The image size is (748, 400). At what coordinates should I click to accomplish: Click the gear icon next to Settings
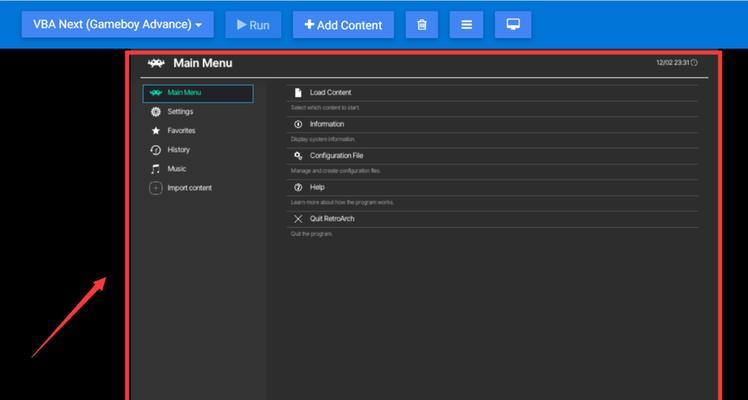[x=156, y=112]
